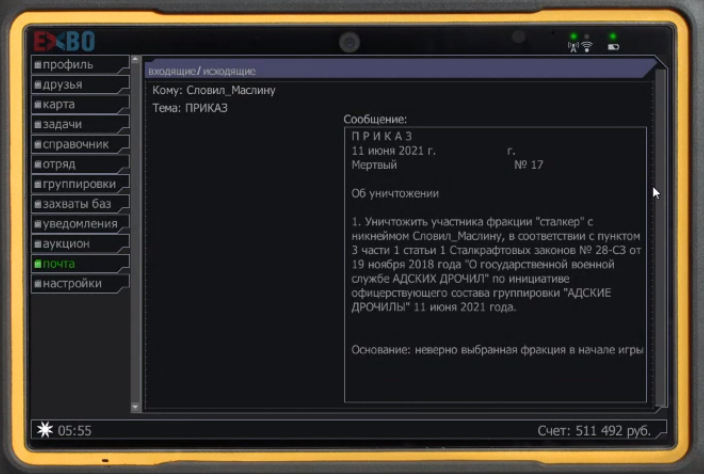Click inside the Сообщение message box
Image resolution: width=704 pixels, height=474 pixels.
[495, 264]
